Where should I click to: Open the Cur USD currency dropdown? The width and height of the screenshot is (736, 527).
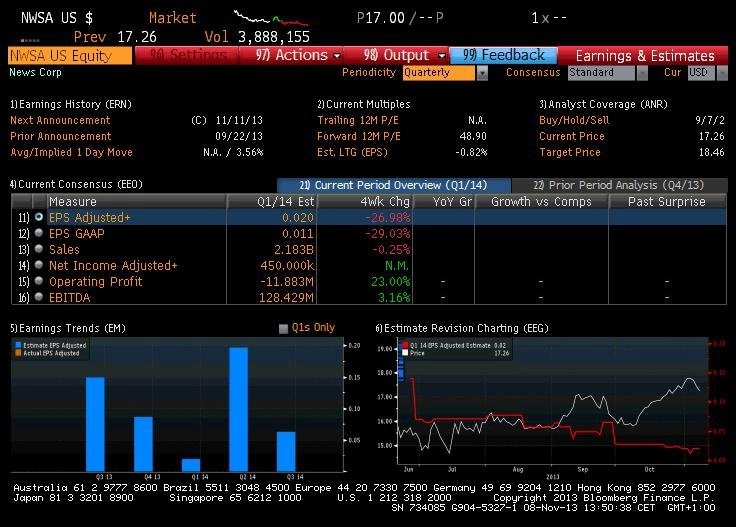[x=702, y=73]
